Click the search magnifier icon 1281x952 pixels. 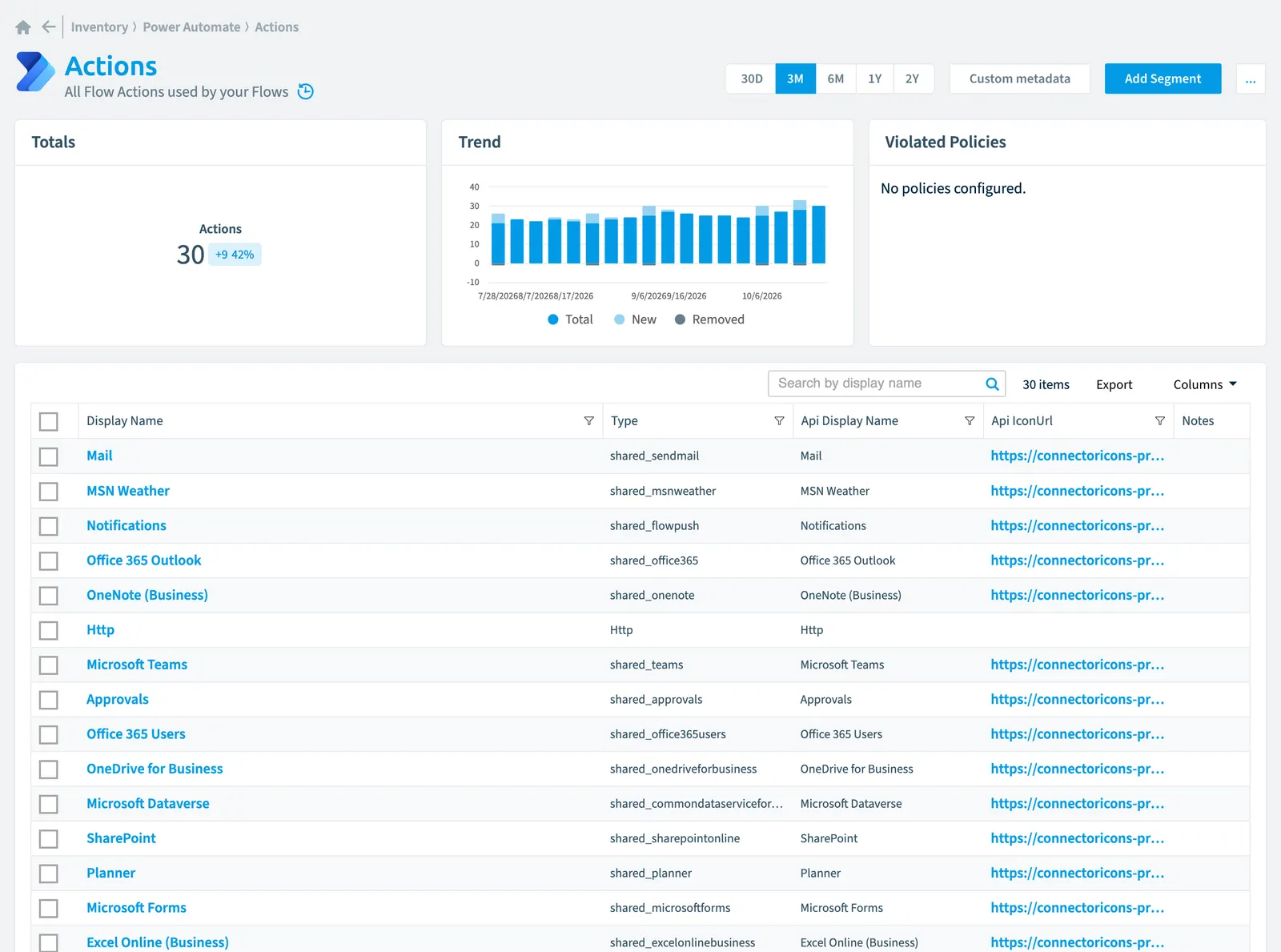992,384
